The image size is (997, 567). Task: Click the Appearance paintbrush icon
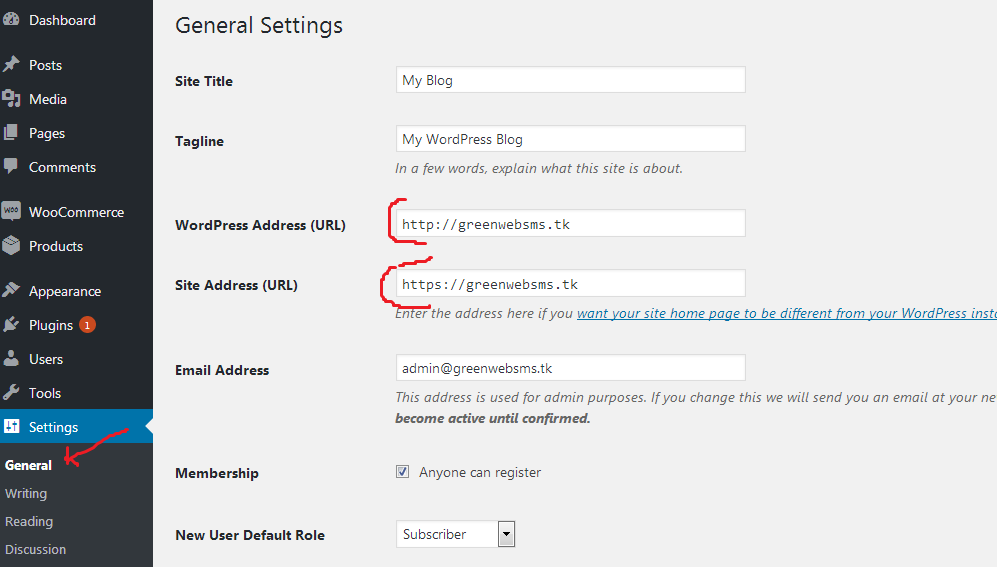11,291
